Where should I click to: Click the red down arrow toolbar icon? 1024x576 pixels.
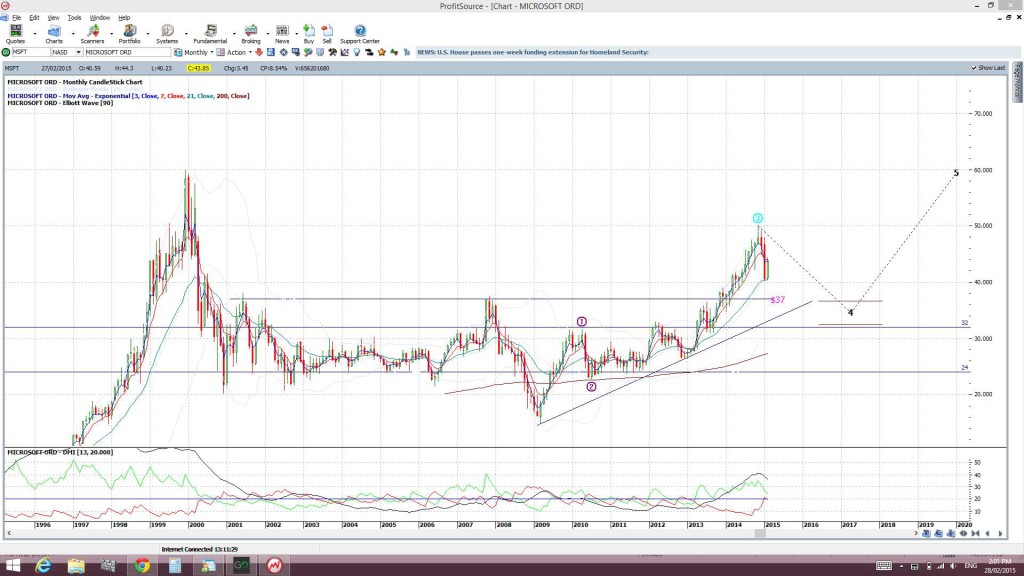259,52
